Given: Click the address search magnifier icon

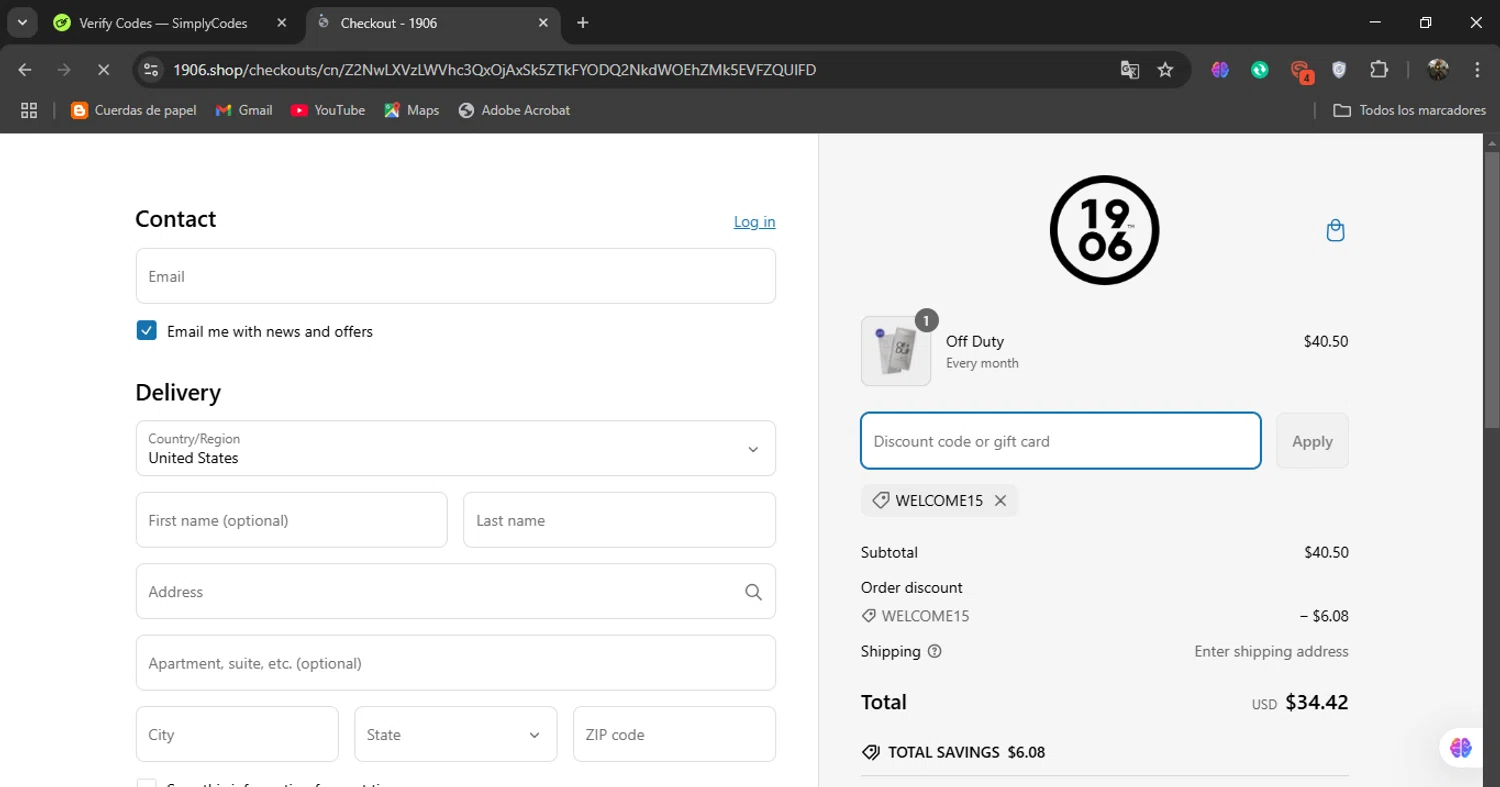Looking at the screenshot, I should coord(753,592).
